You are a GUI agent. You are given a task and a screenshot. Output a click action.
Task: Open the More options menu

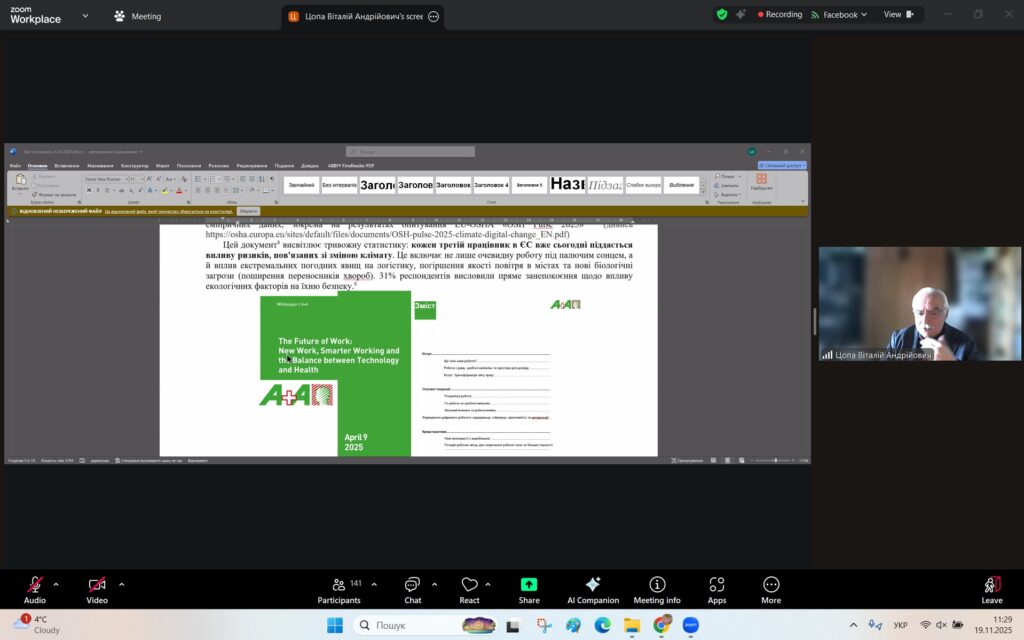[770, 589]
